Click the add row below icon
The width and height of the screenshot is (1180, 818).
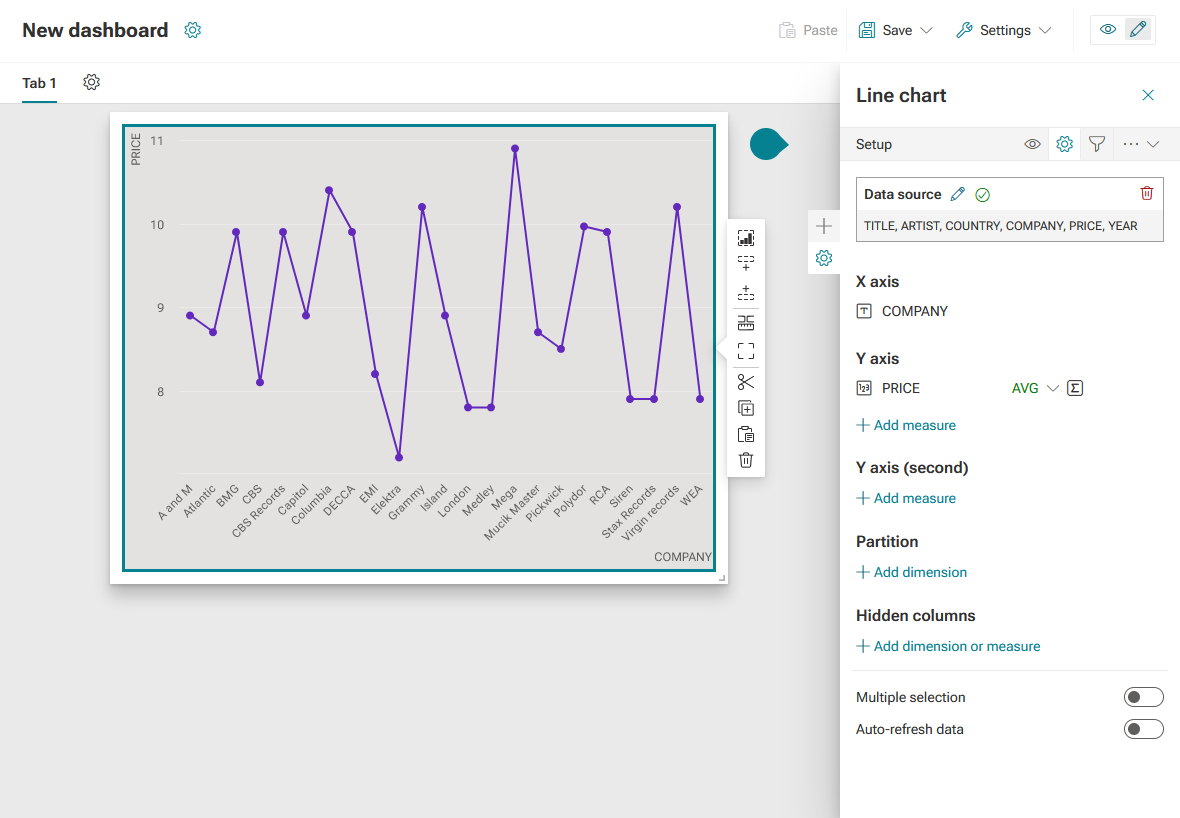point(746,263)
